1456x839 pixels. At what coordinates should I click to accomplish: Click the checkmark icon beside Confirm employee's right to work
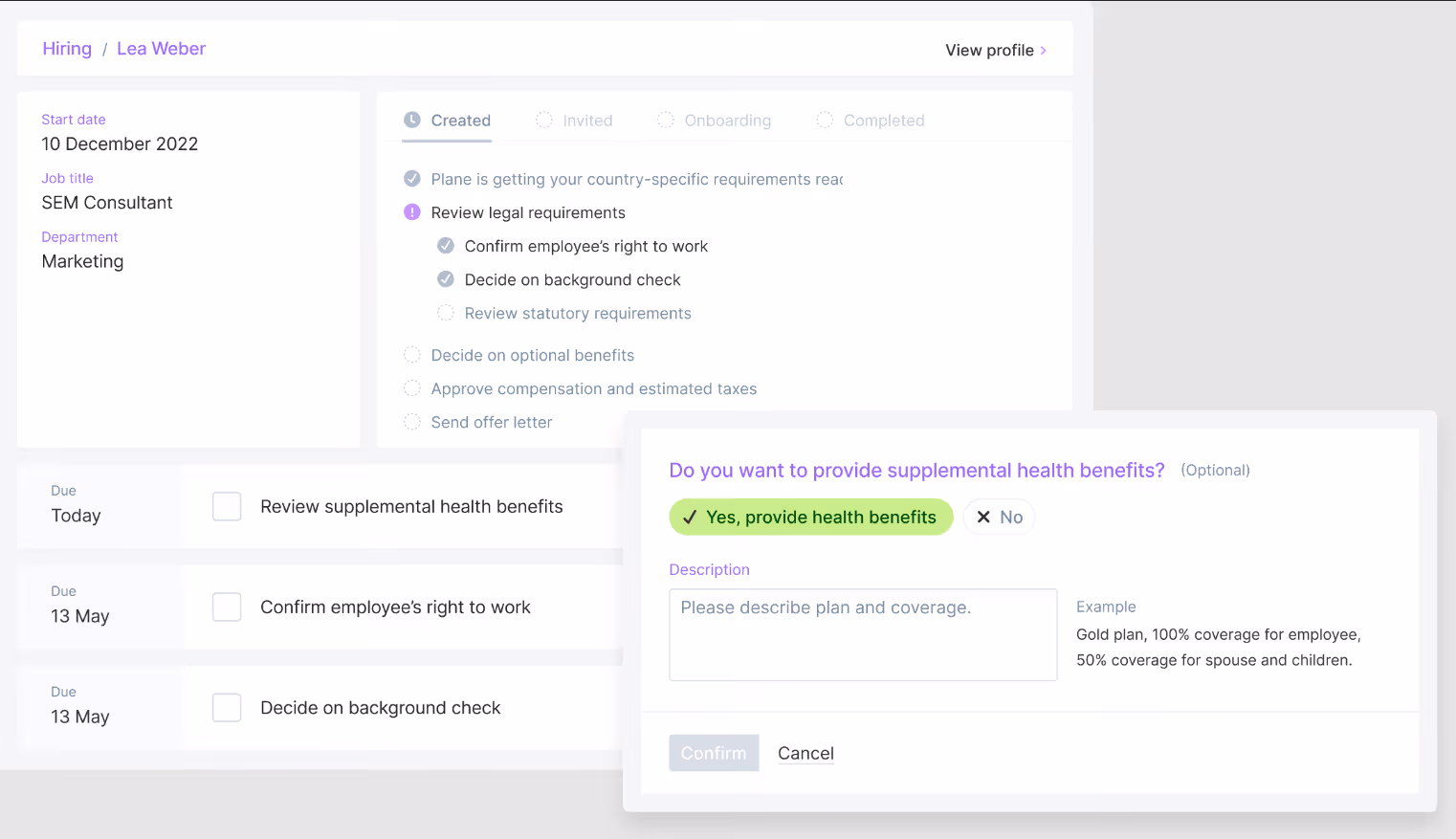click(446, 246)
